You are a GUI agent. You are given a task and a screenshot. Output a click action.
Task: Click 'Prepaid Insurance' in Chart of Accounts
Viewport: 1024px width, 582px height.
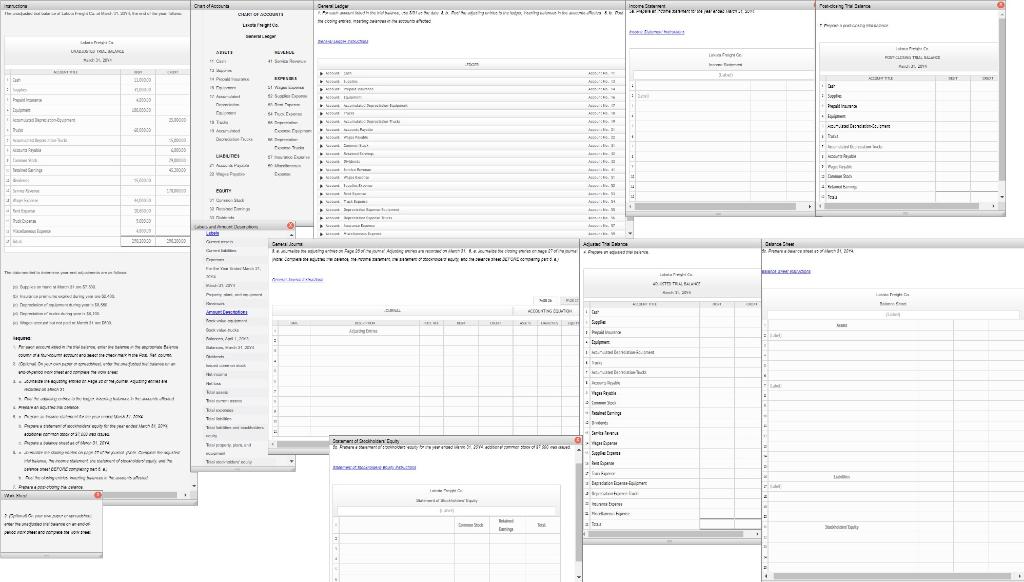tap(232, 79)
